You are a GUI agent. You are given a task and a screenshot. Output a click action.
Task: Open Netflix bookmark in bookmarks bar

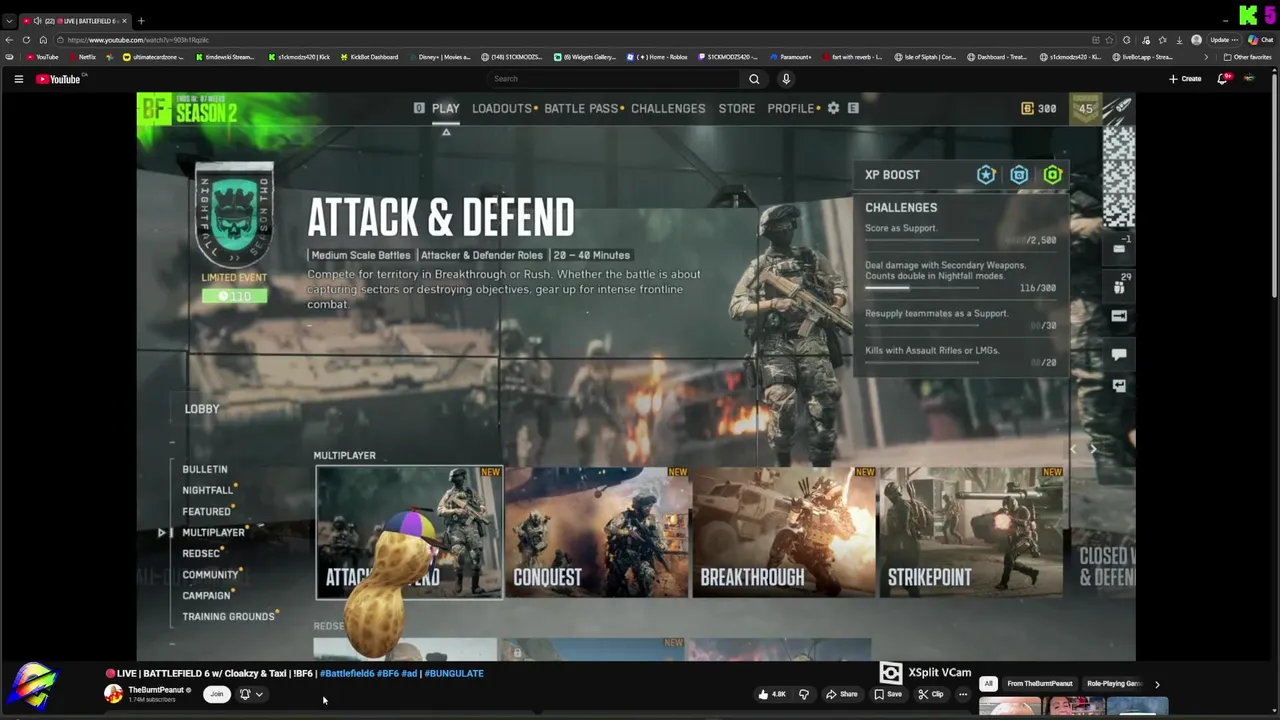coord(81,57)
